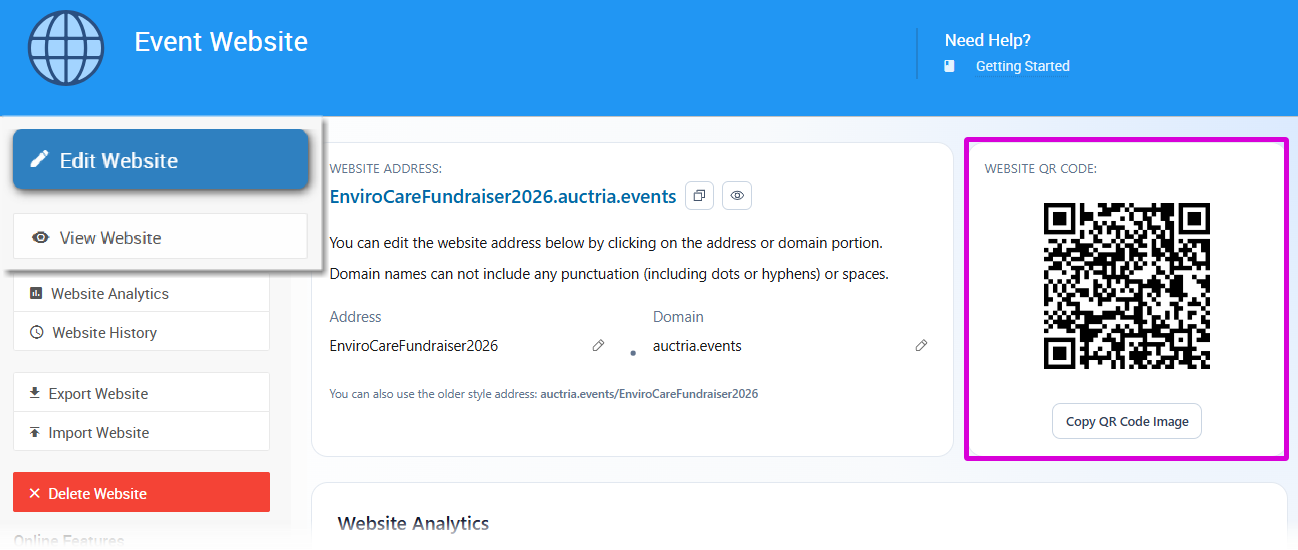Select Export Website
The image size is (1298, 550).
[x=141, y=393]
